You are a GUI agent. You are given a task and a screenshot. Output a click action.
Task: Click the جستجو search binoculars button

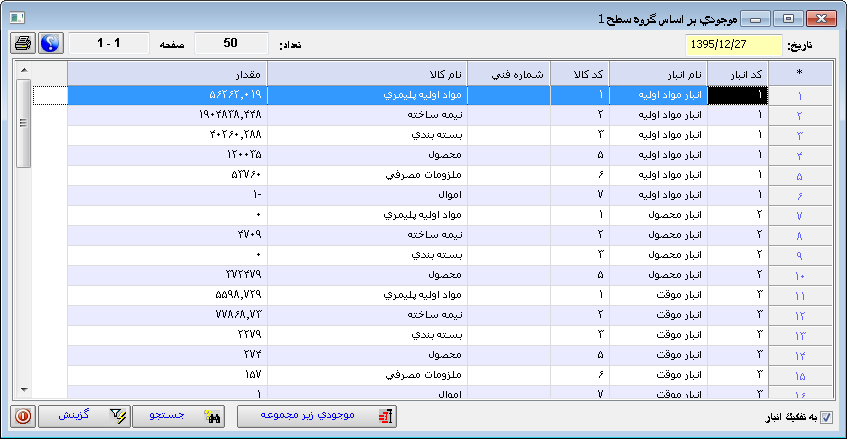[177, 415]
